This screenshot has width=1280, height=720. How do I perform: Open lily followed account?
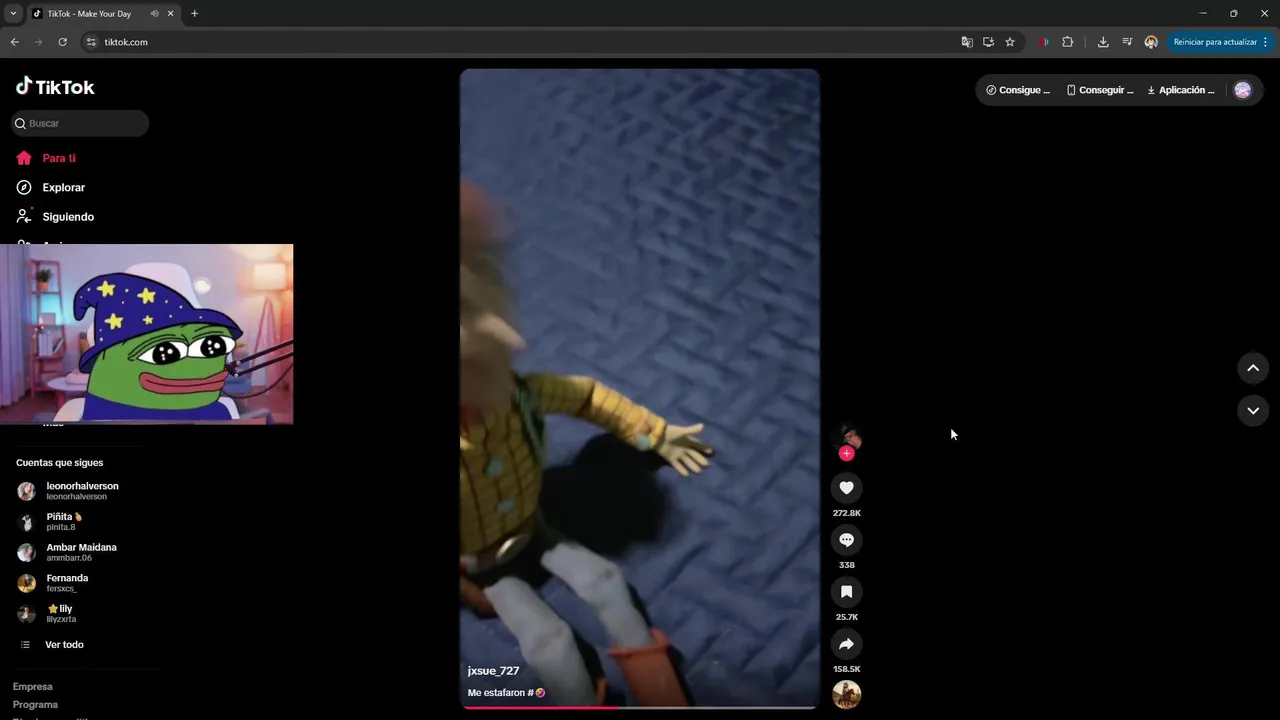point(46,613)
